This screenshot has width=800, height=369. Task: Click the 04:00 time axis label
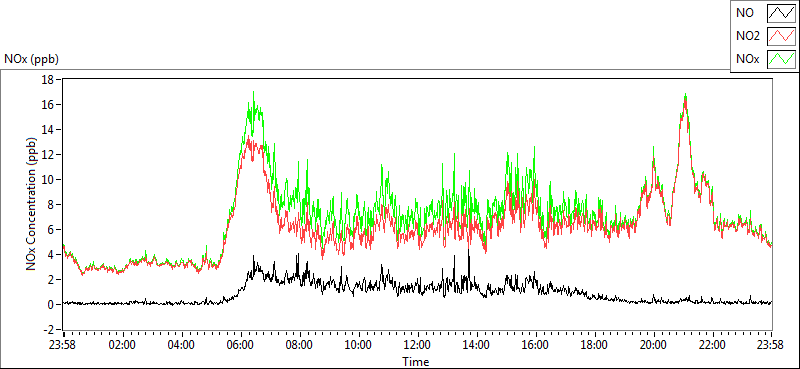click(x=181, y=345)
